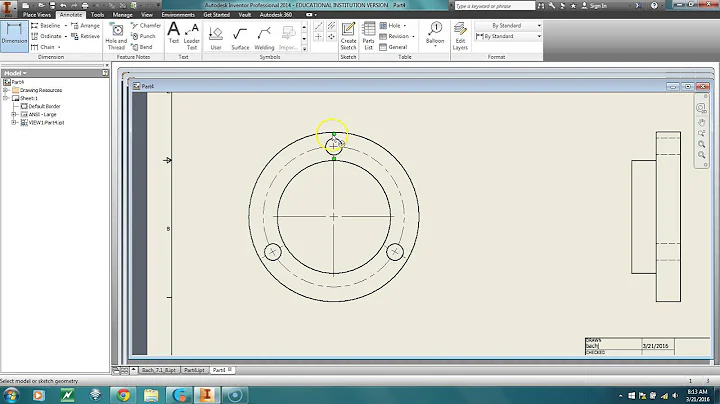The width and height of the screenshot is (720, 404).
Task: Insert a User symbol
Action: [216, 38]
